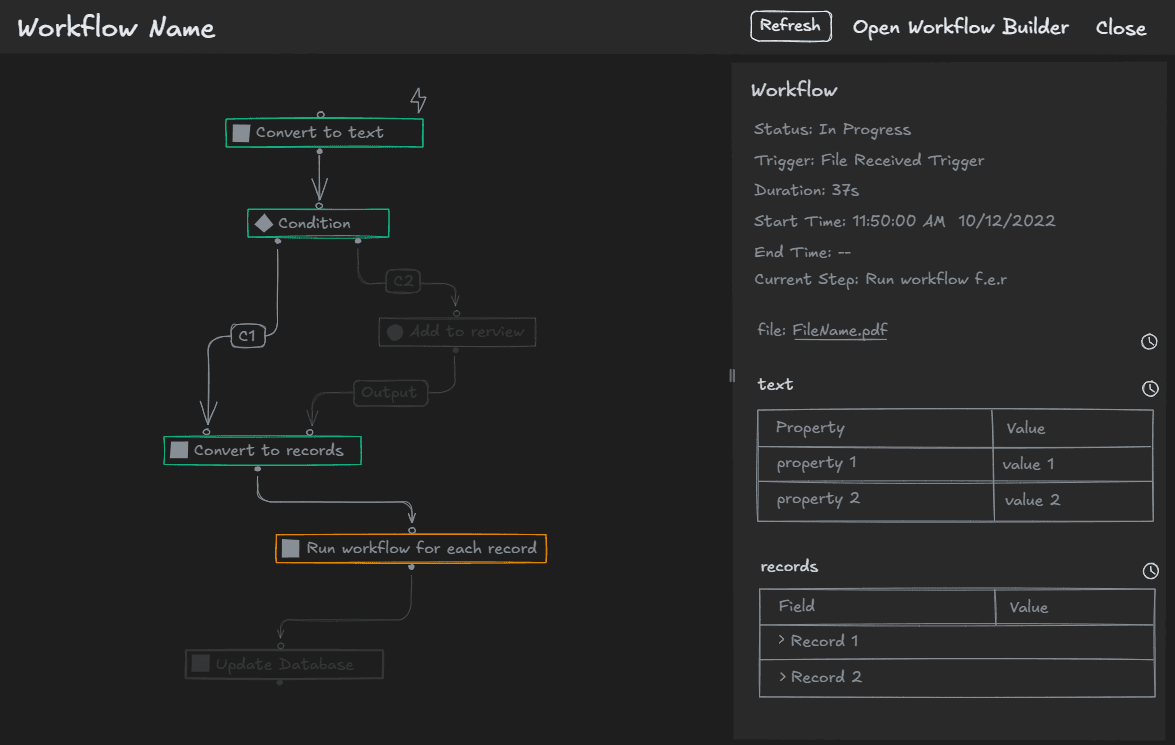The image size is (1175, 745).
Task: Click the lightning bolt trigger icon
Action: [x=418, y=100]
